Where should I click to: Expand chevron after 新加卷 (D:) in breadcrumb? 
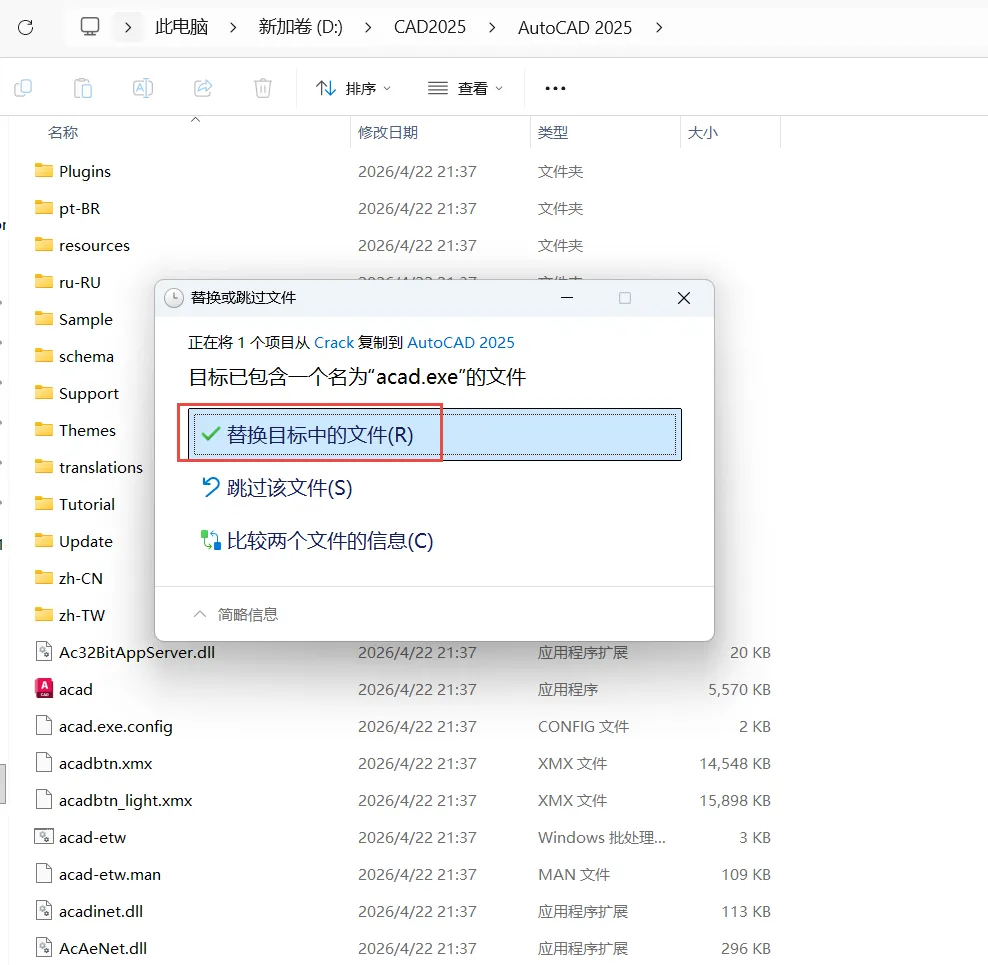coord(368,27)
